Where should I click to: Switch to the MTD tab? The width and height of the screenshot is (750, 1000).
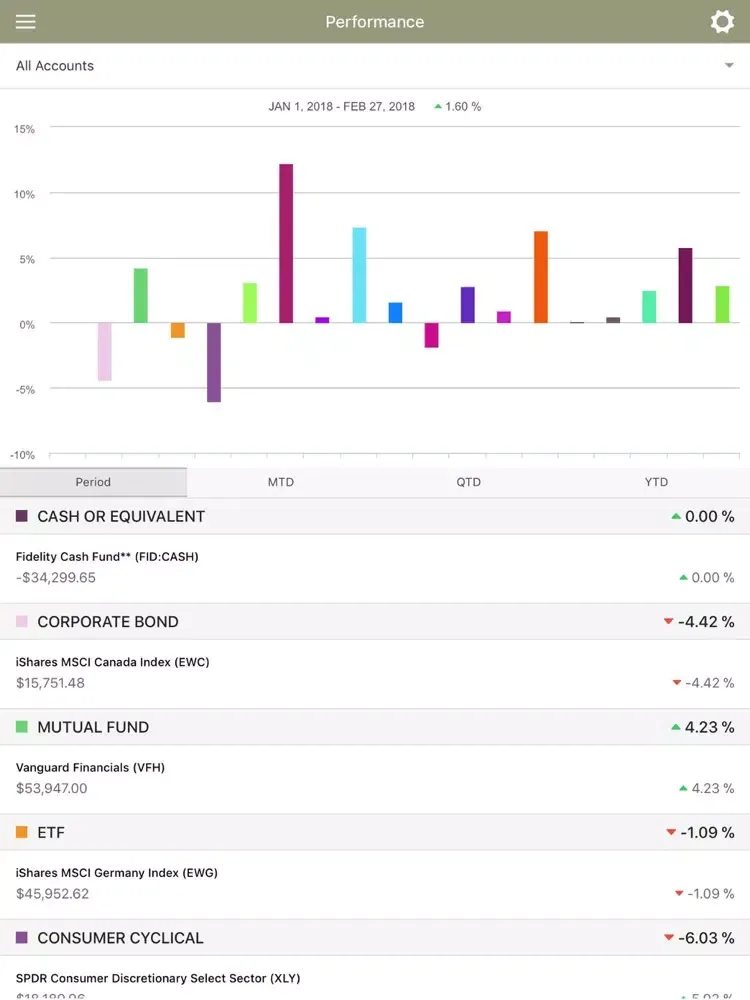coord(281,482)
